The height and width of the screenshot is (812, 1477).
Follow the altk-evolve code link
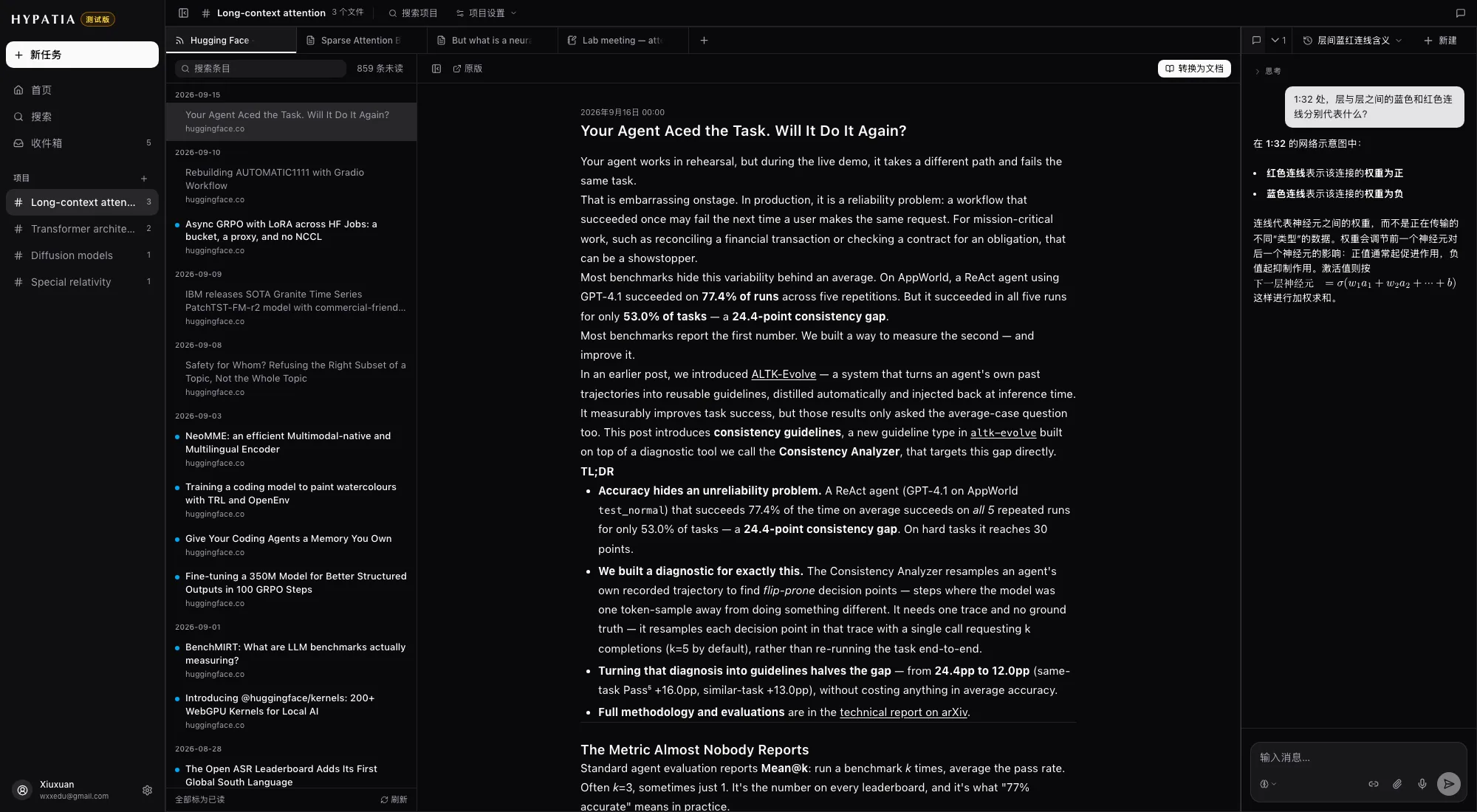tap(1003, 433)
